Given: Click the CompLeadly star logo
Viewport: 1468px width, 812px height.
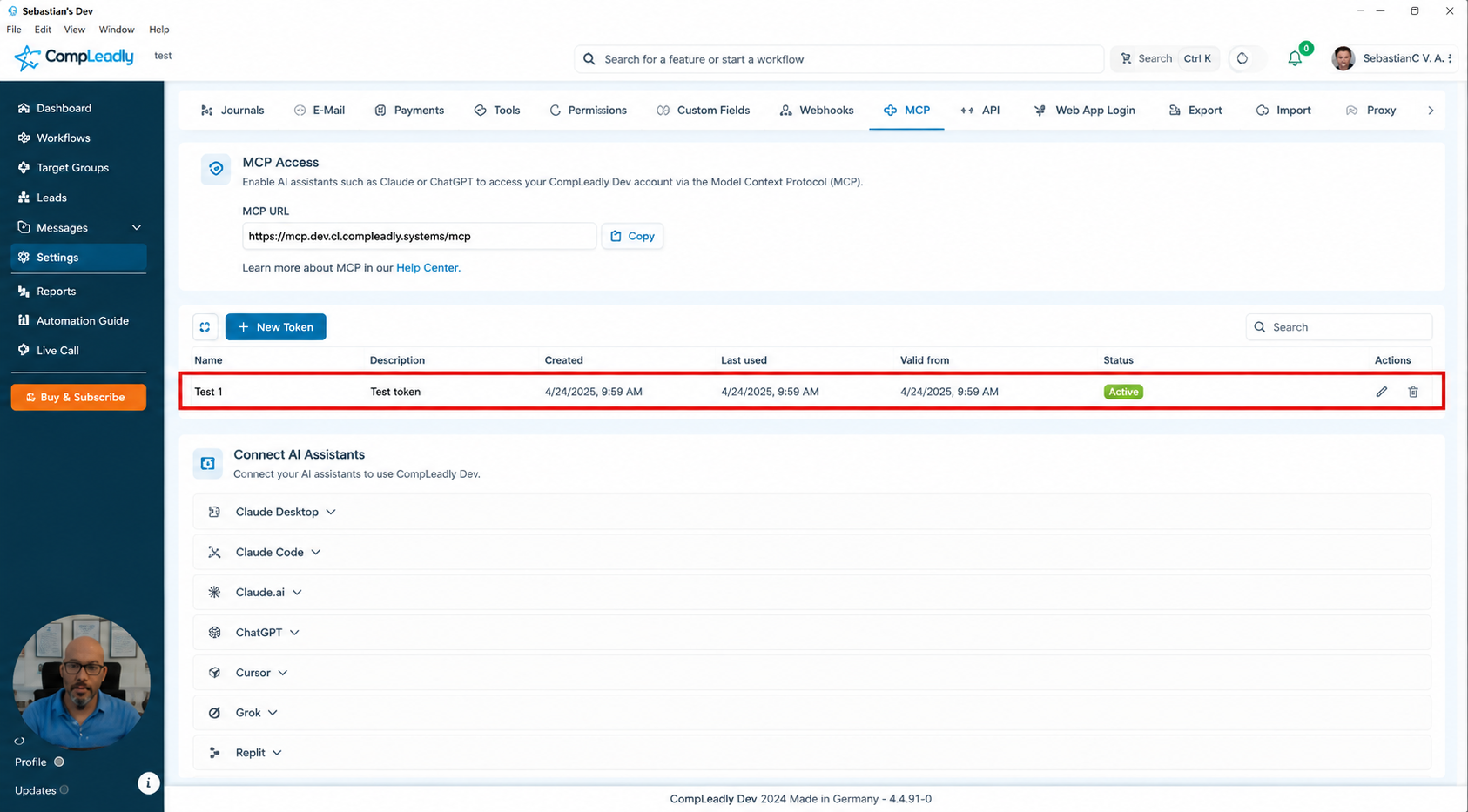Looking at the screenshot, I should 27,57.
